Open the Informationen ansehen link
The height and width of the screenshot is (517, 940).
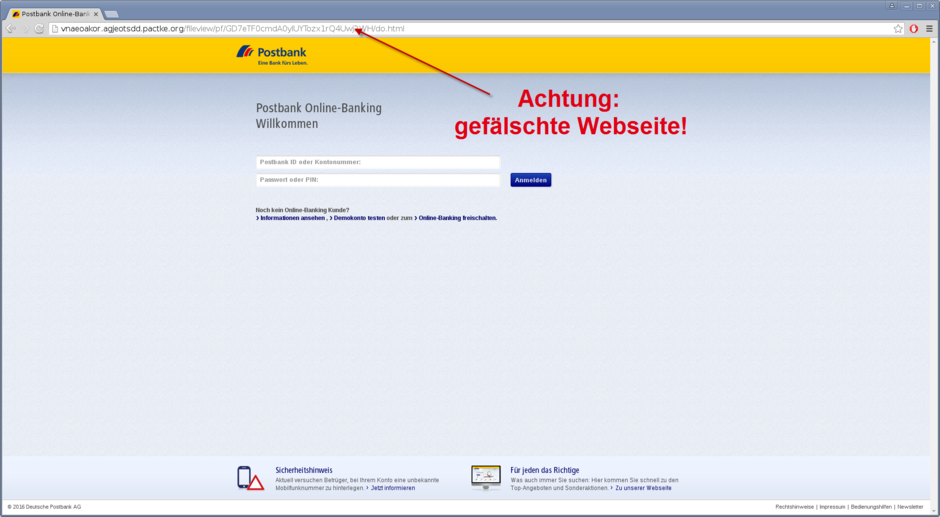click(292, 218)
